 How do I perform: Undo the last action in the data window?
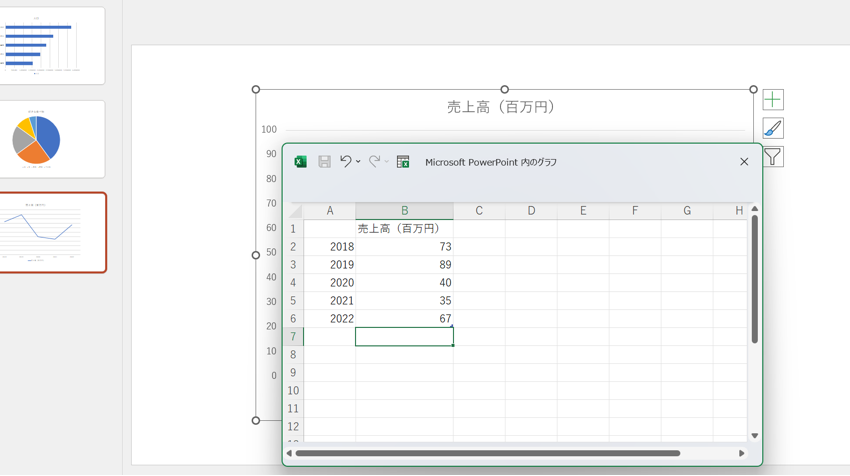(345, 161)
